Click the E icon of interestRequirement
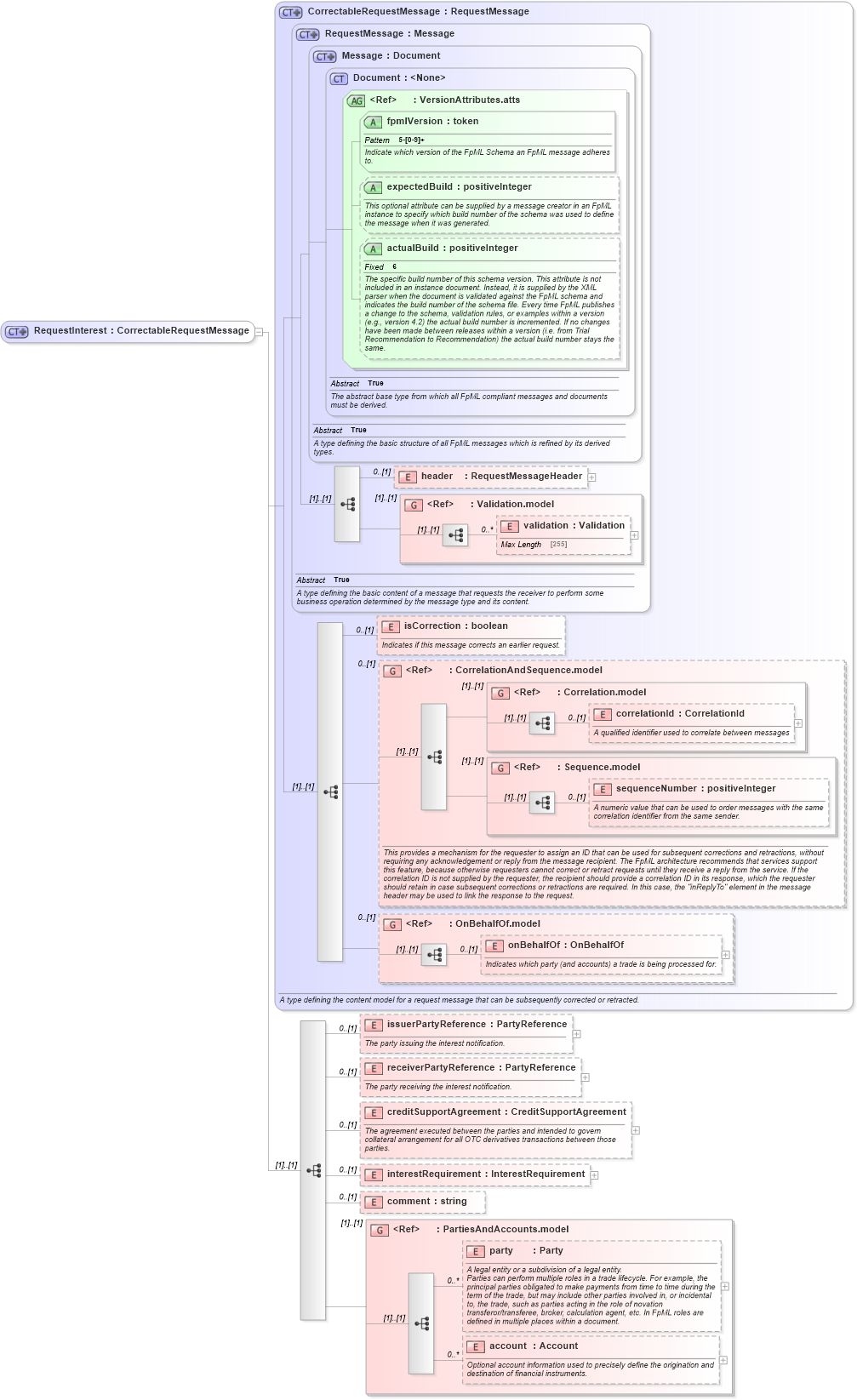857x1400 pixels. (374, 1175)
